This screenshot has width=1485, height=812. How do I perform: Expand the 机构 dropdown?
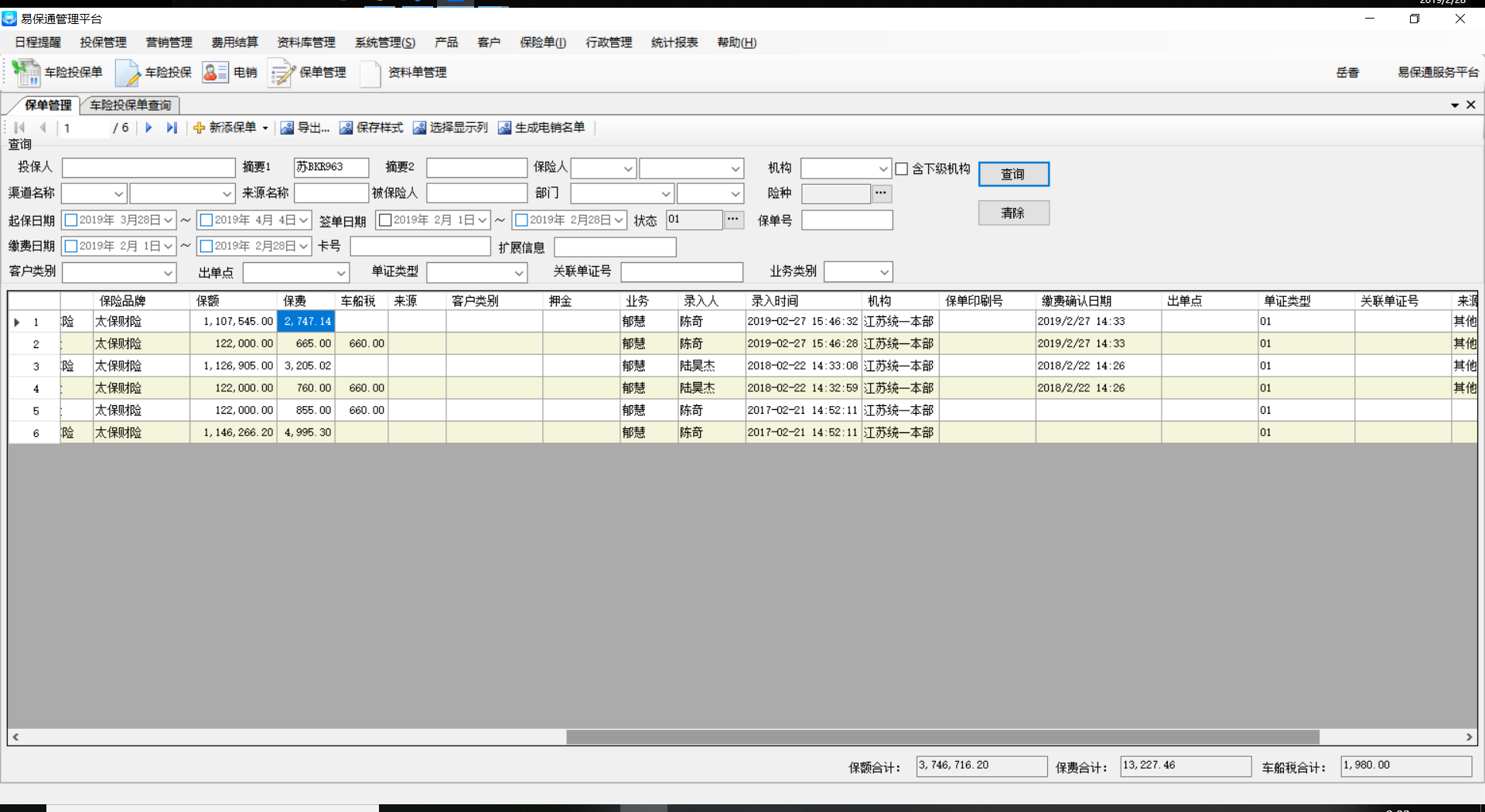point(883,169)
